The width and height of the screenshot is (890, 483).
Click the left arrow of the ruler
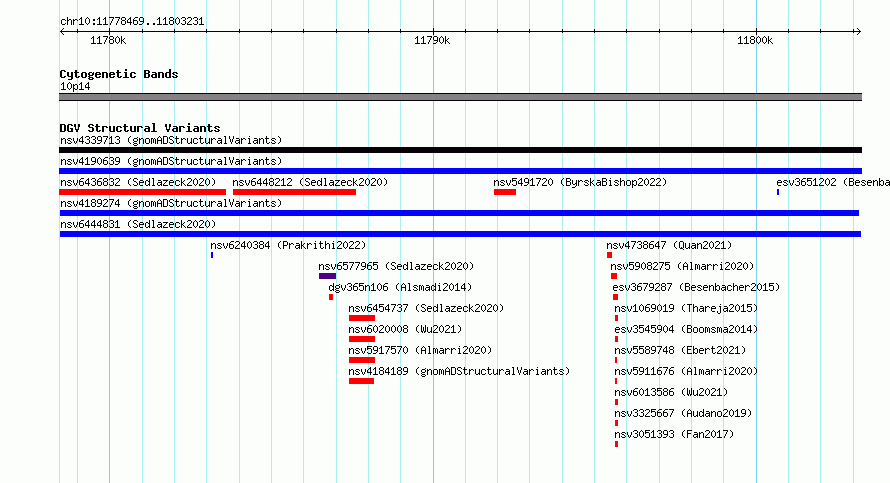tap(62, 32)
